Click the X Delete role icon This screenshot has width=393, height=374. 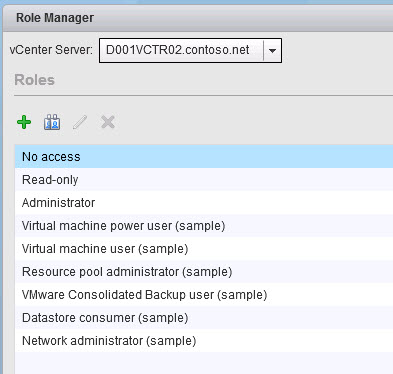[108, 122]
